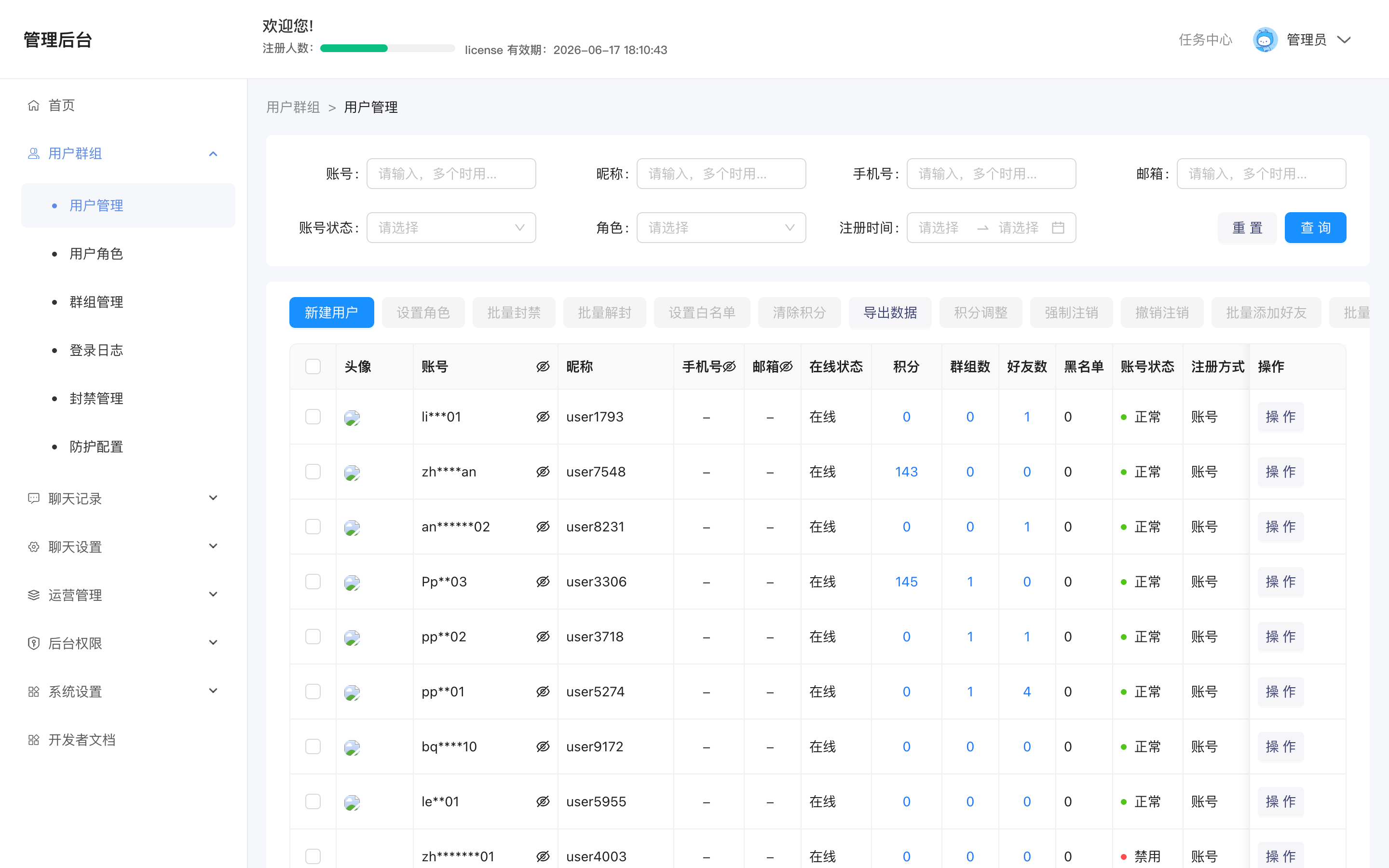Screen dimensions: 1389x868
Task: Click the grid icon beside 系统设置
Action: [x=34, y=691]
